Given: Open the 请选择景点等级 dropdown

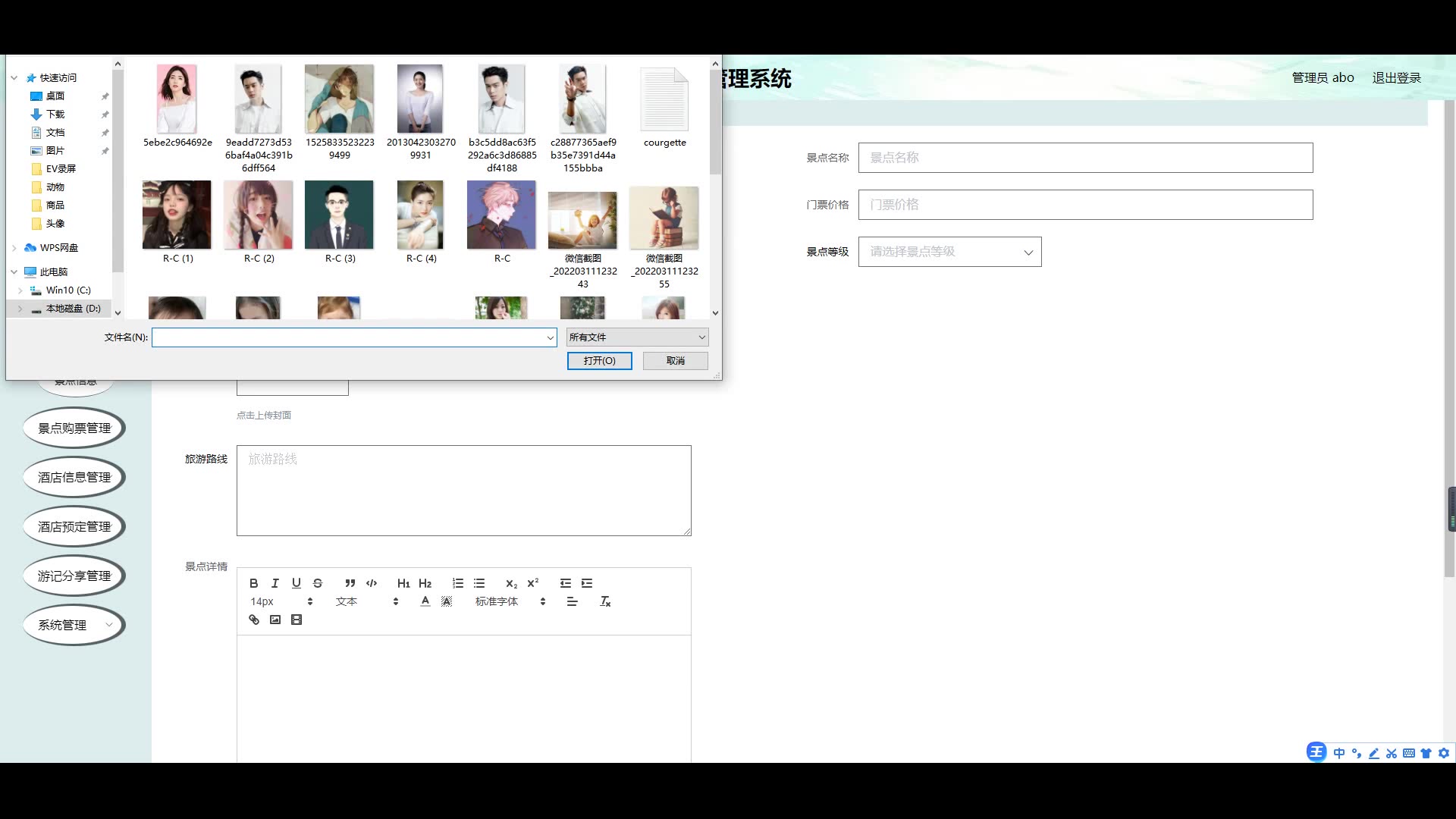Looking at the screenshot, I should coord(949,252).
